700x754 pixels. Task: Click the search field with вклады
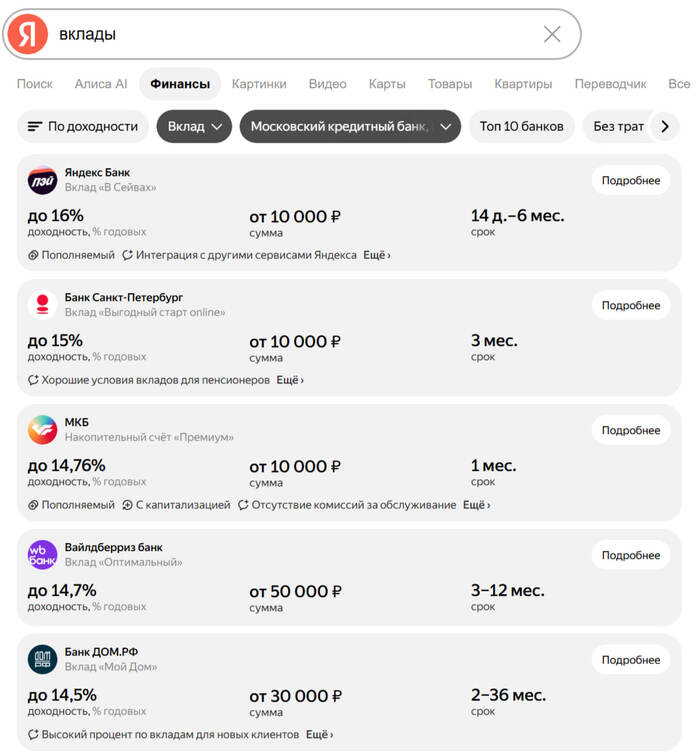[298, 34]
